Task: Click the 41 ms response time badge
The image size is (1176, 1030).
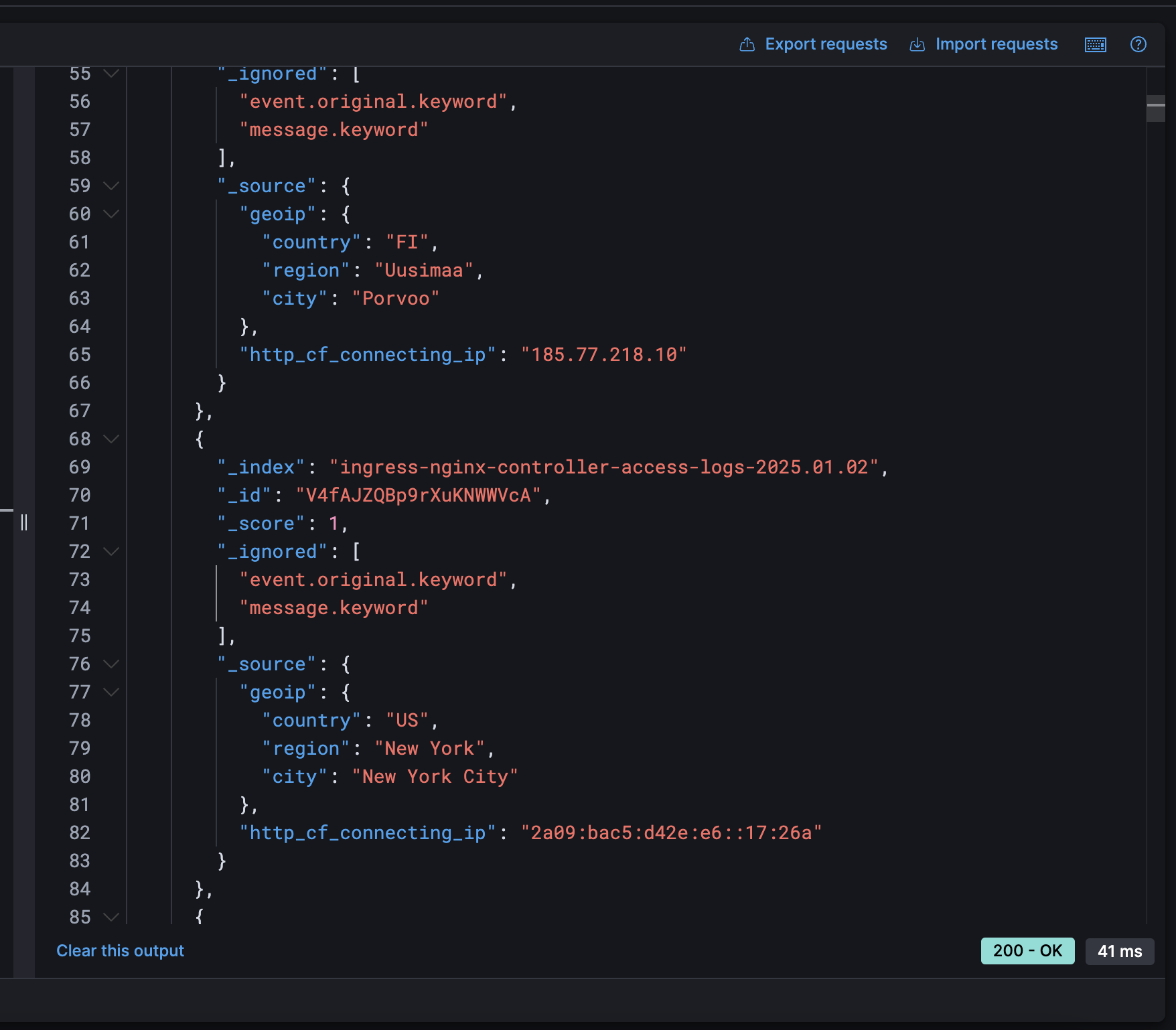Action: pyautogui.click(x=1119, y=951)
